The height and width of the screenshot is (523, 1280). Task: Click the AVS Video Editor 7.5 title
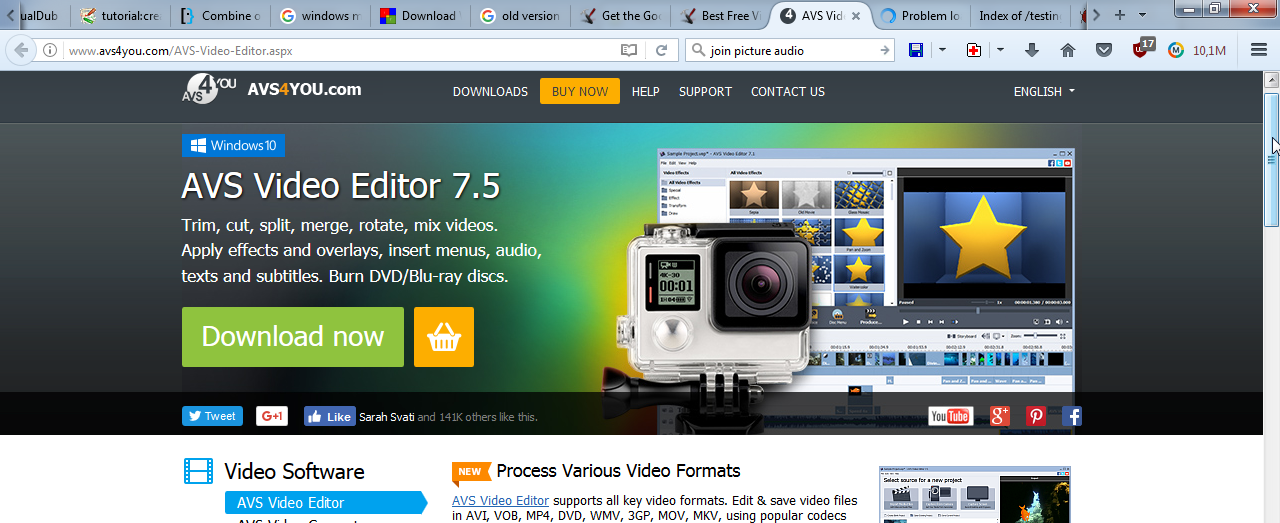tap(341, 186)
